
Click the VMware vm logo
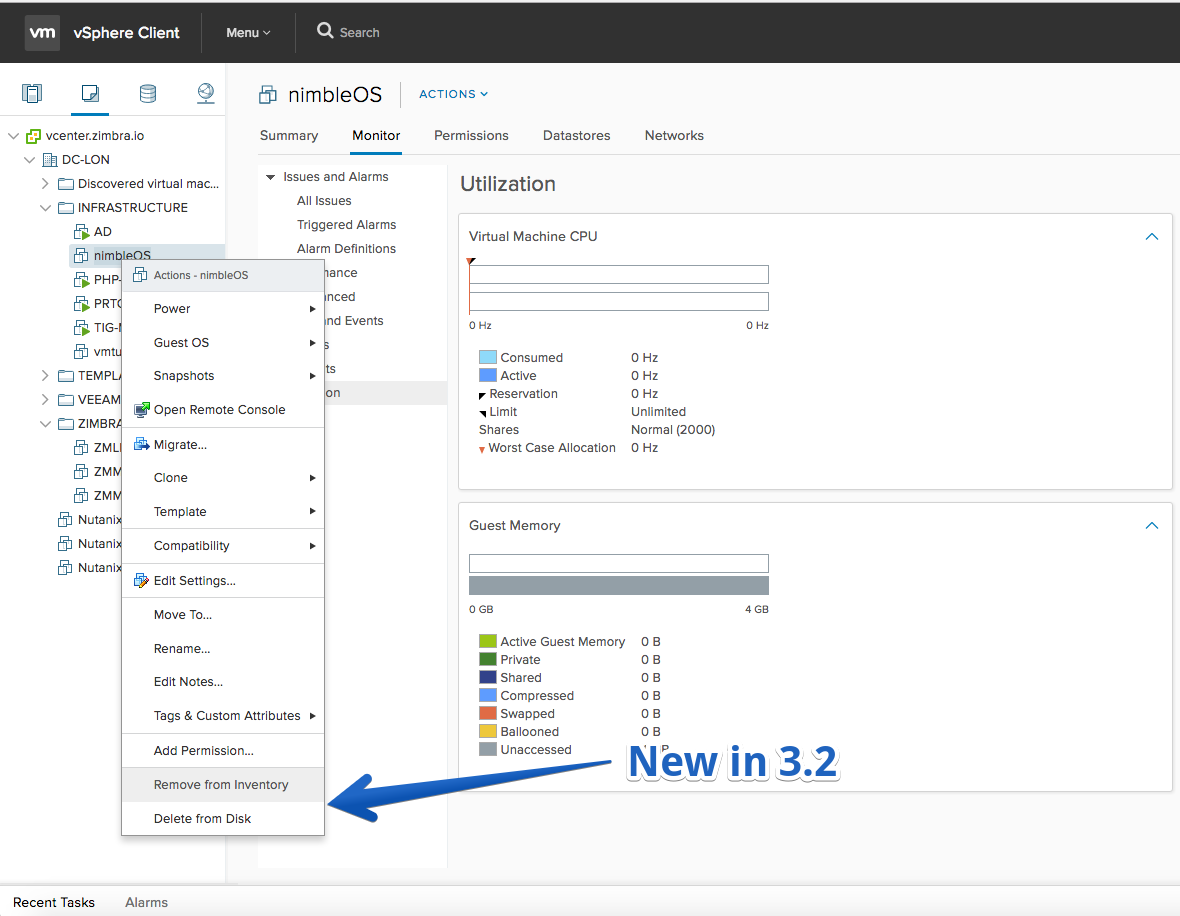pos(42,32)
